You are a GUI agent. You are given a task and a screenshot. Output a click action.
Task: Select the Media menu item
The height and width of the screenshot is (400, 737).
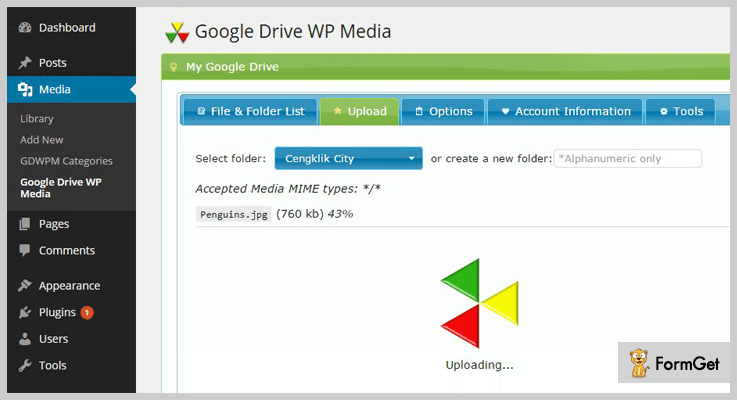(x=71, y=89)
